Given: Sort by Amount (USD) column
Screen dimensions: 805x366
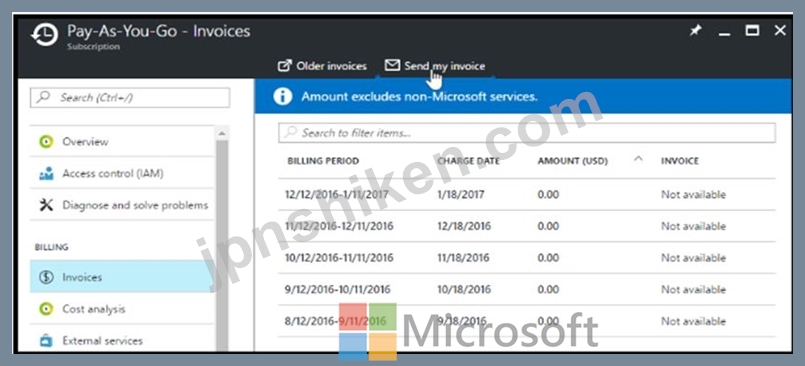Looking at the screenshot, I should pyautogui.click(x=572, y=161).
